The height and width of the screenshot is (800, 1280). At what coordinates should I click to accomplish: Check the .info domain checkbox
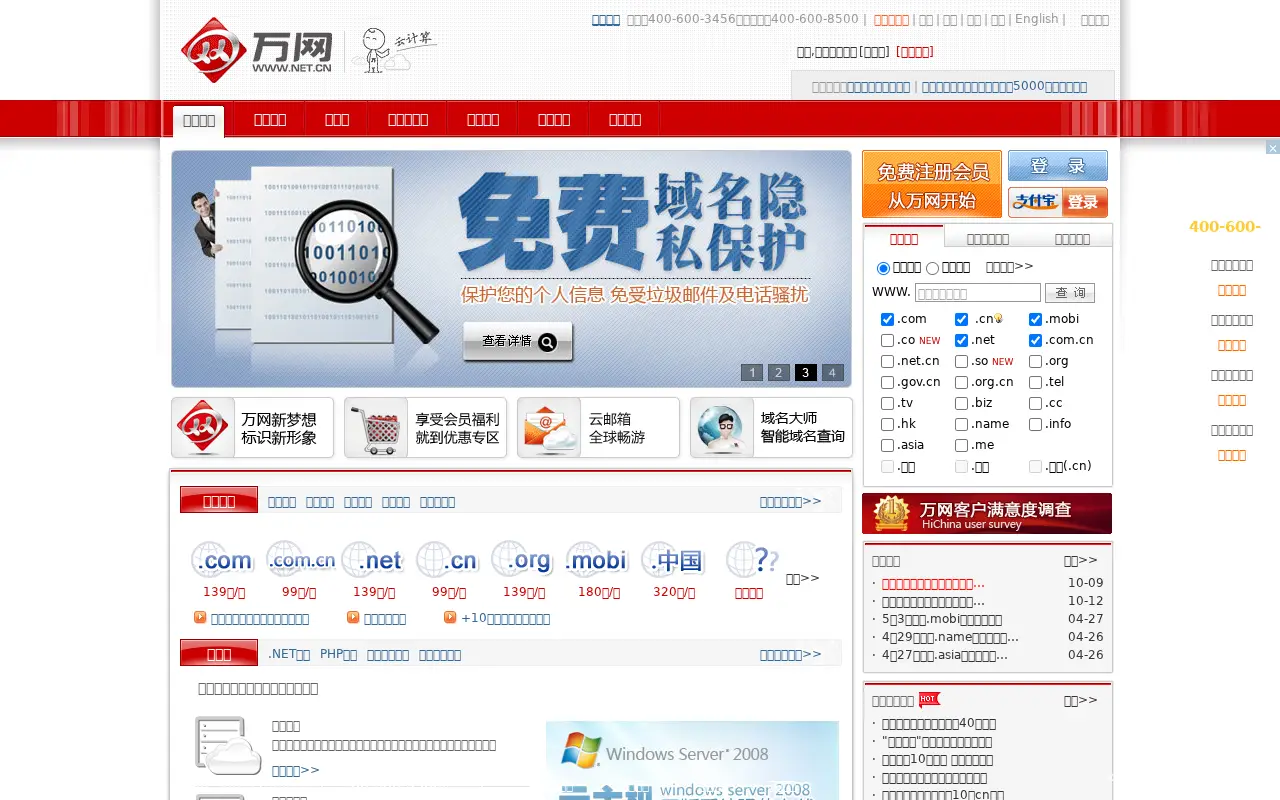[1035, 425]
